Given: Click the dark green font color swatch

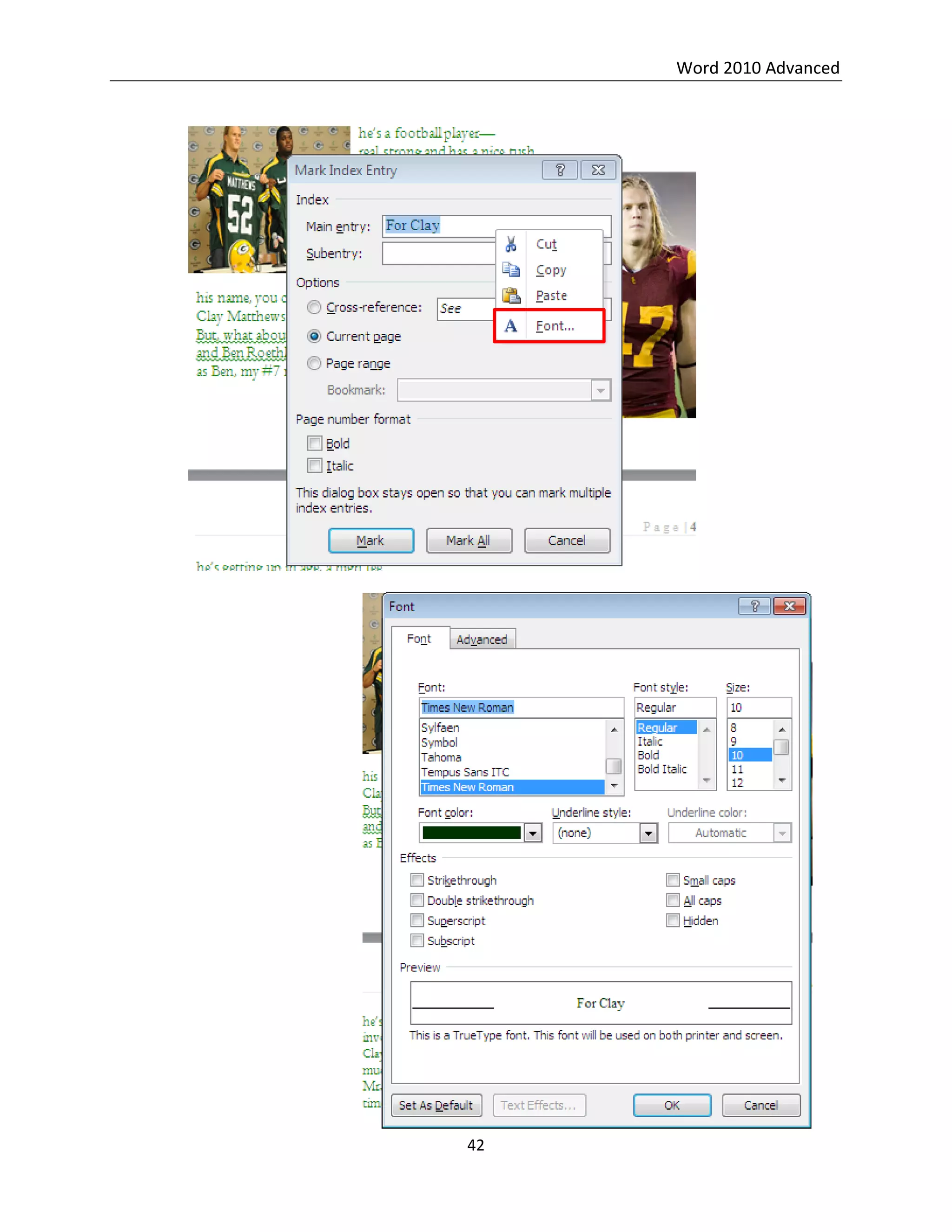Looking at the screenshot, I should click(x=471, y=833).
